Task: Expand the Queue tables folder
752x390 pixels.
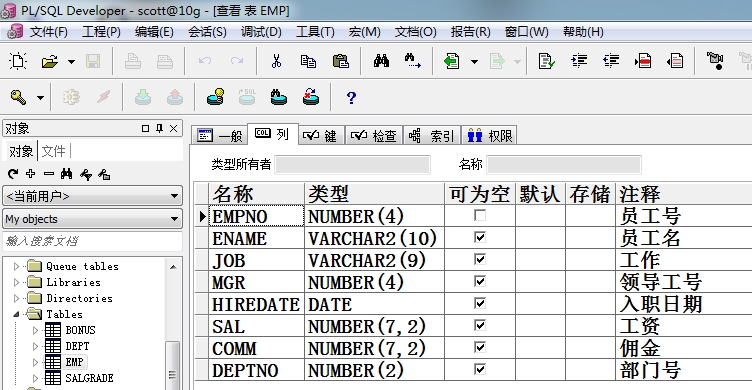Action: 16,266
